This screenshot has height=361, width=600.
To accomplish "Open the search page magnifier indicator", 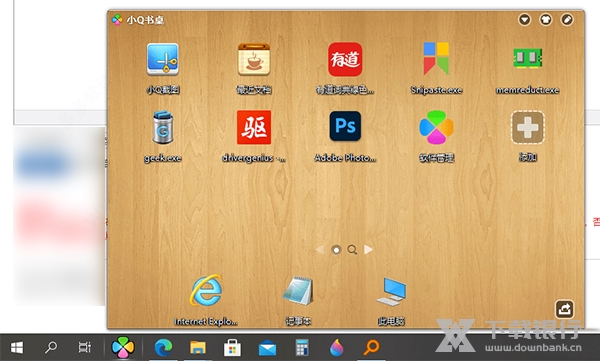I will coord(352,250).
